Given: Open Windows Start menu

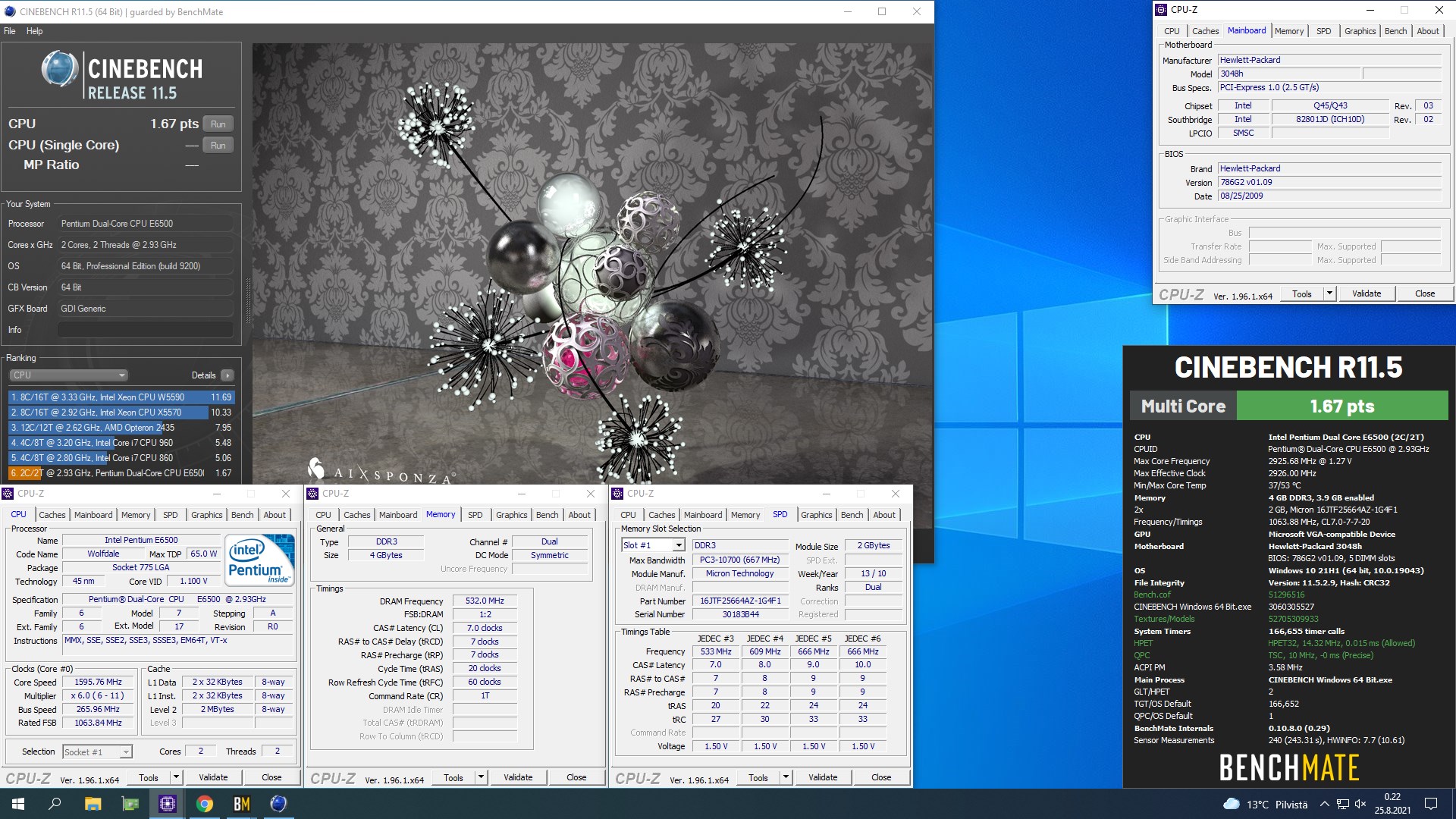Looking at the screenshot, I should pos(18,804).
